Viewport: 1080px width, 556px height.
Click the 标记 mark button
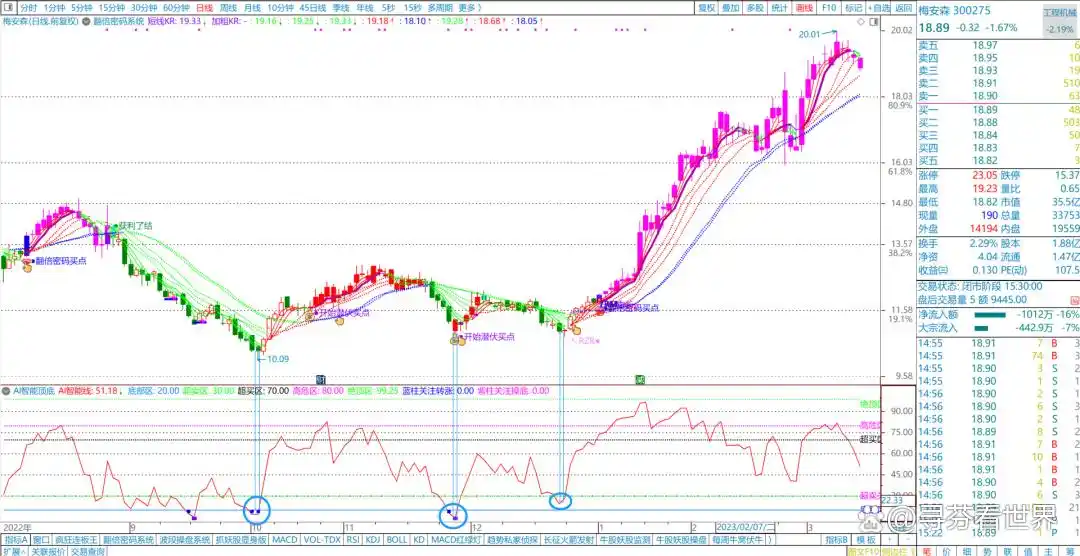[x=853, y=8]
